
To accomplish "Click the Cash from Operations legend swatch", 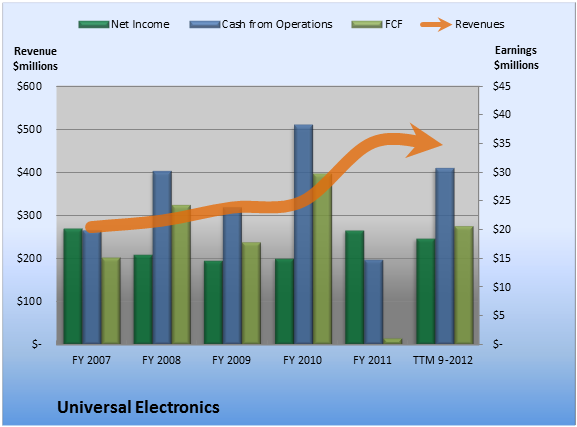I will (205, 25).
